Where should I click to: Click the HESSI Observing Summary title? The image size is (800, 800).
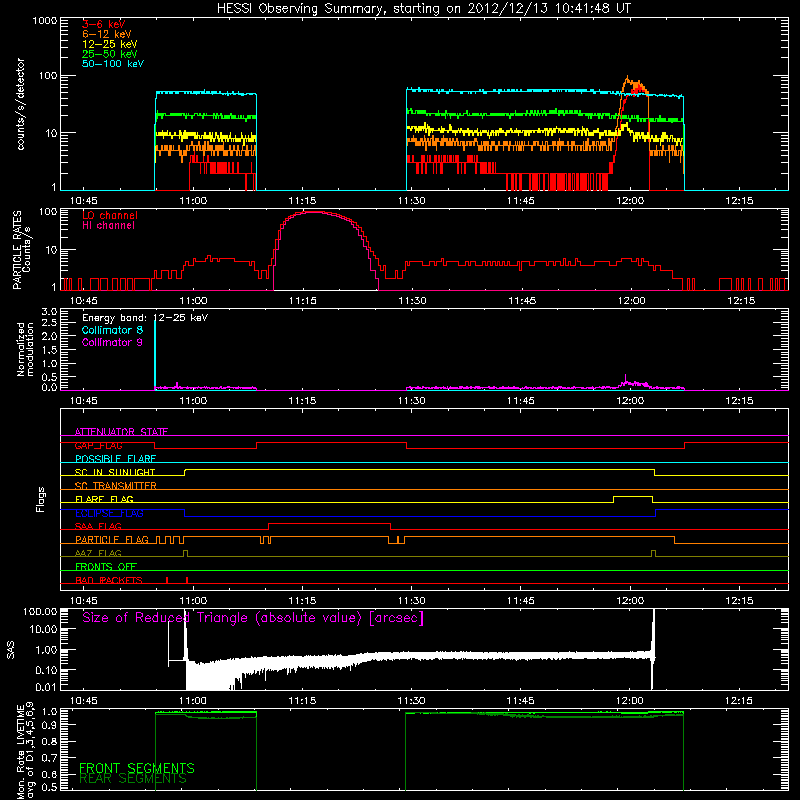[x=423, y=9]
